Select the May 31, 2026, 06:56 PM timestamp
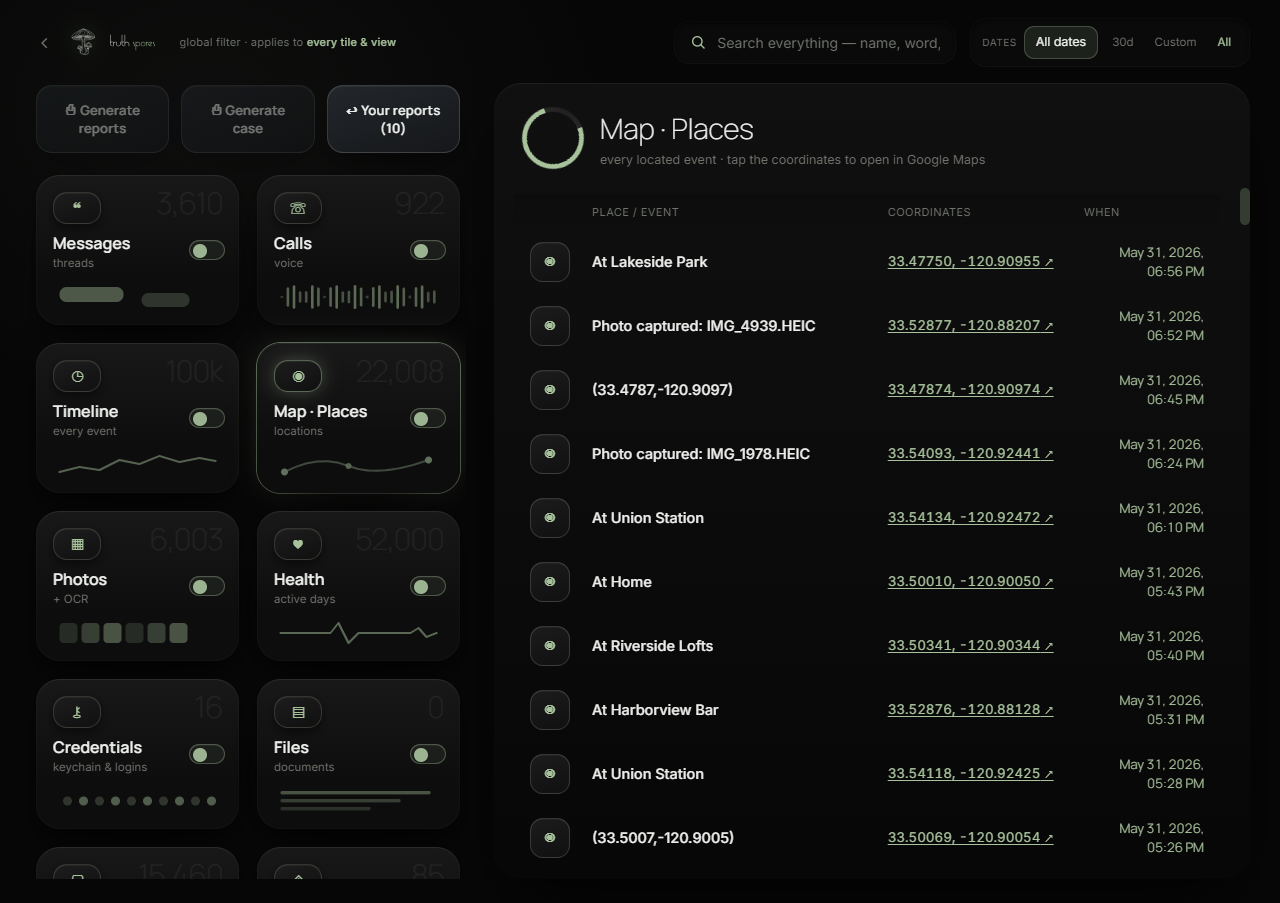 pos(1161,262)
